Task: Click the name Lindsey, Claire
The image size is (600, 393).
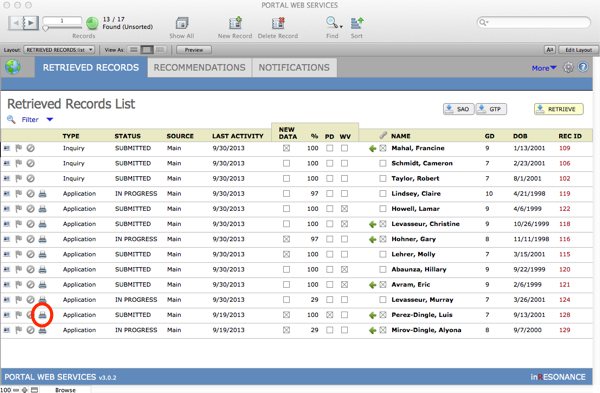Action: pyautogui.click(x=416, y=194)
